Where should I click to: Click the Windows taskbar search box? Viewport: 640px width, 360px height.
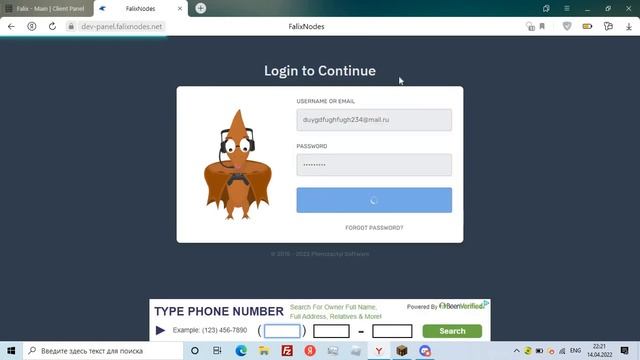pyautogui.click(x=103, y=351)
